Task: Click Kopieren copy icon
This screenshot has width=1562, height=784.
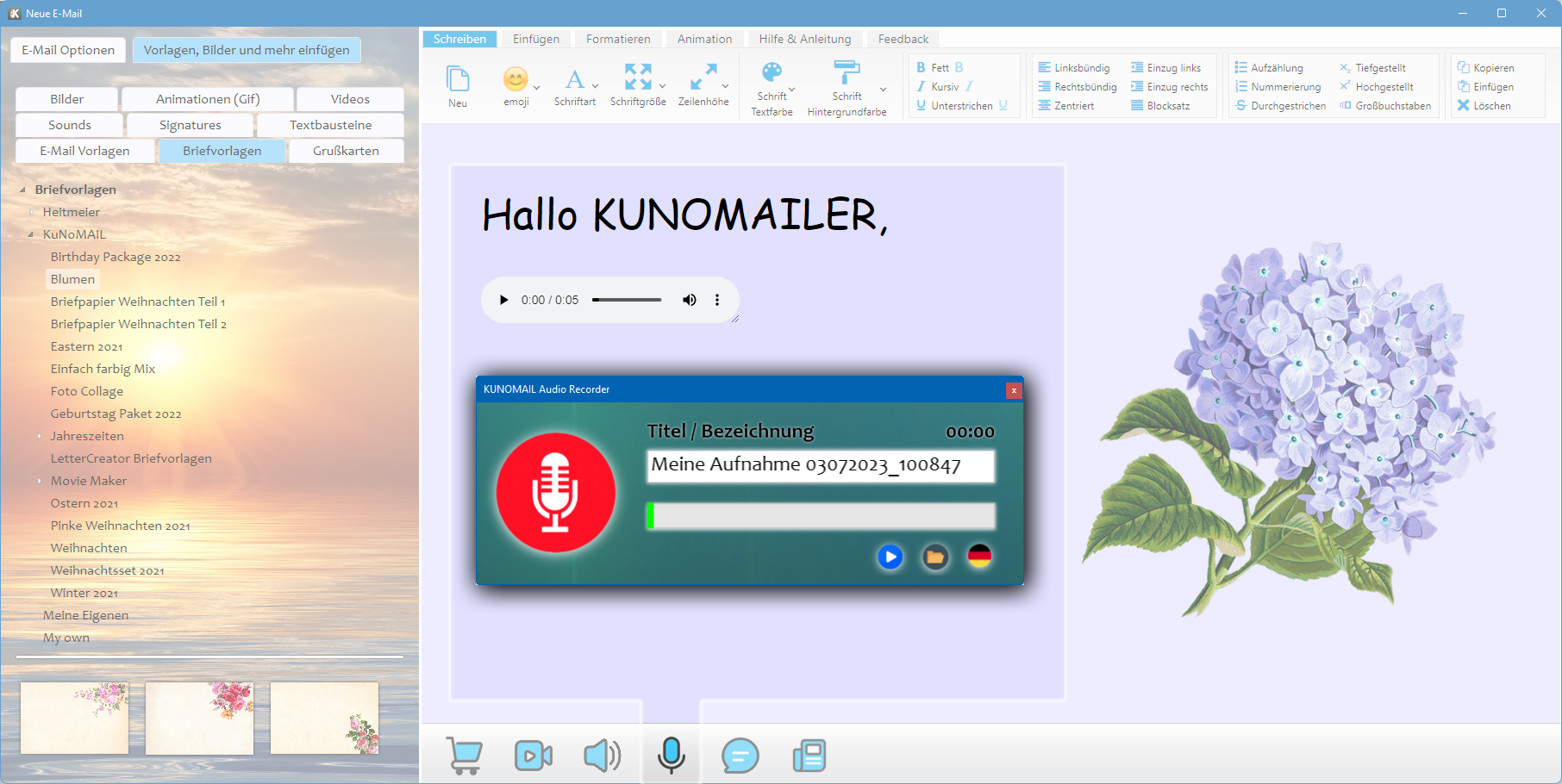Action: coord(1464,67)
